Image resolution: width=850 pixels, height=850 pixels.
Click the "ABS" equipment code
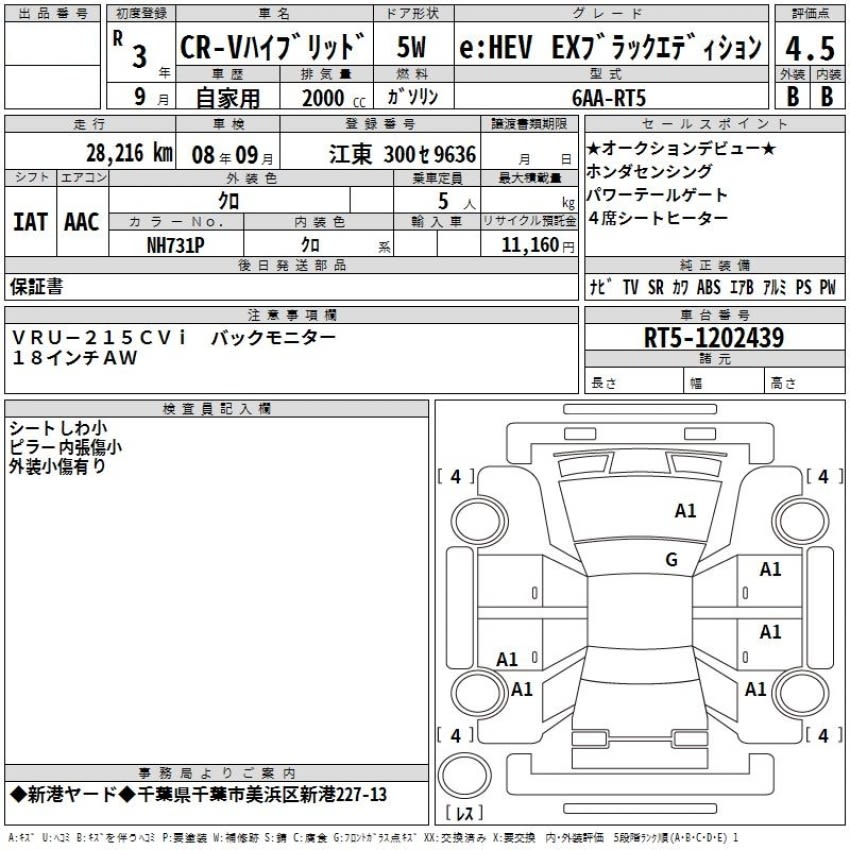709,287
